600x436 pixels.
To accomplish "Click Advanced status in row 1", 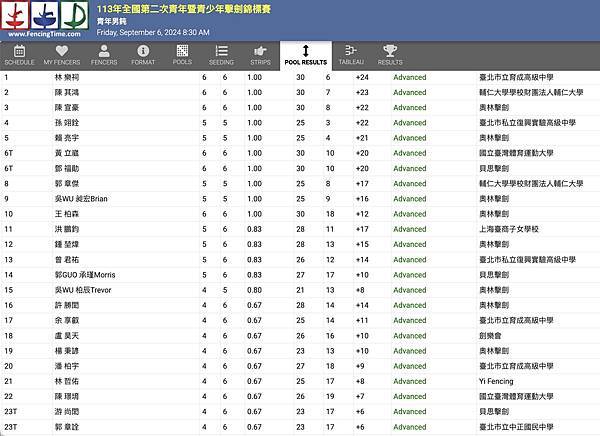I will click(x=410, y=77).
